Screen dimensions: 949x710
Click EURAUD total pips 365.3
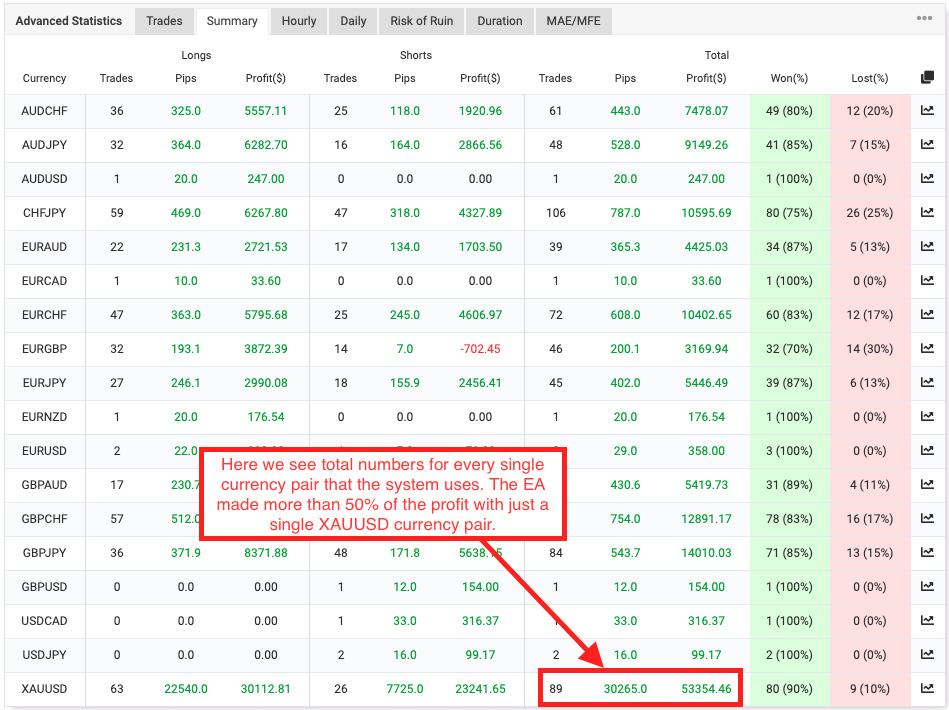point(625,246)
